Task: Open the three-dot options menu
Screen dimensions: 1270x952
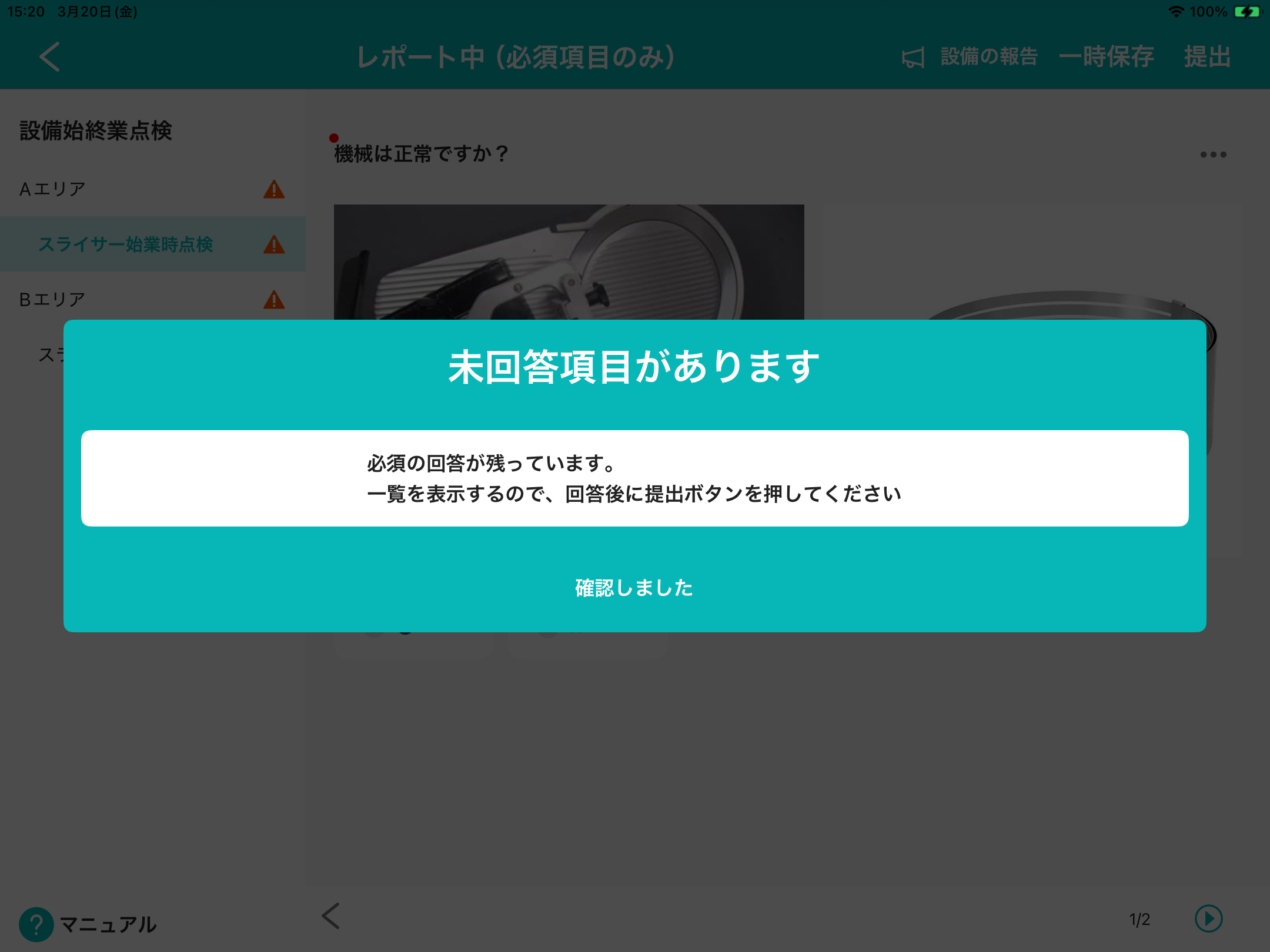Action: tap(1213, 155)
